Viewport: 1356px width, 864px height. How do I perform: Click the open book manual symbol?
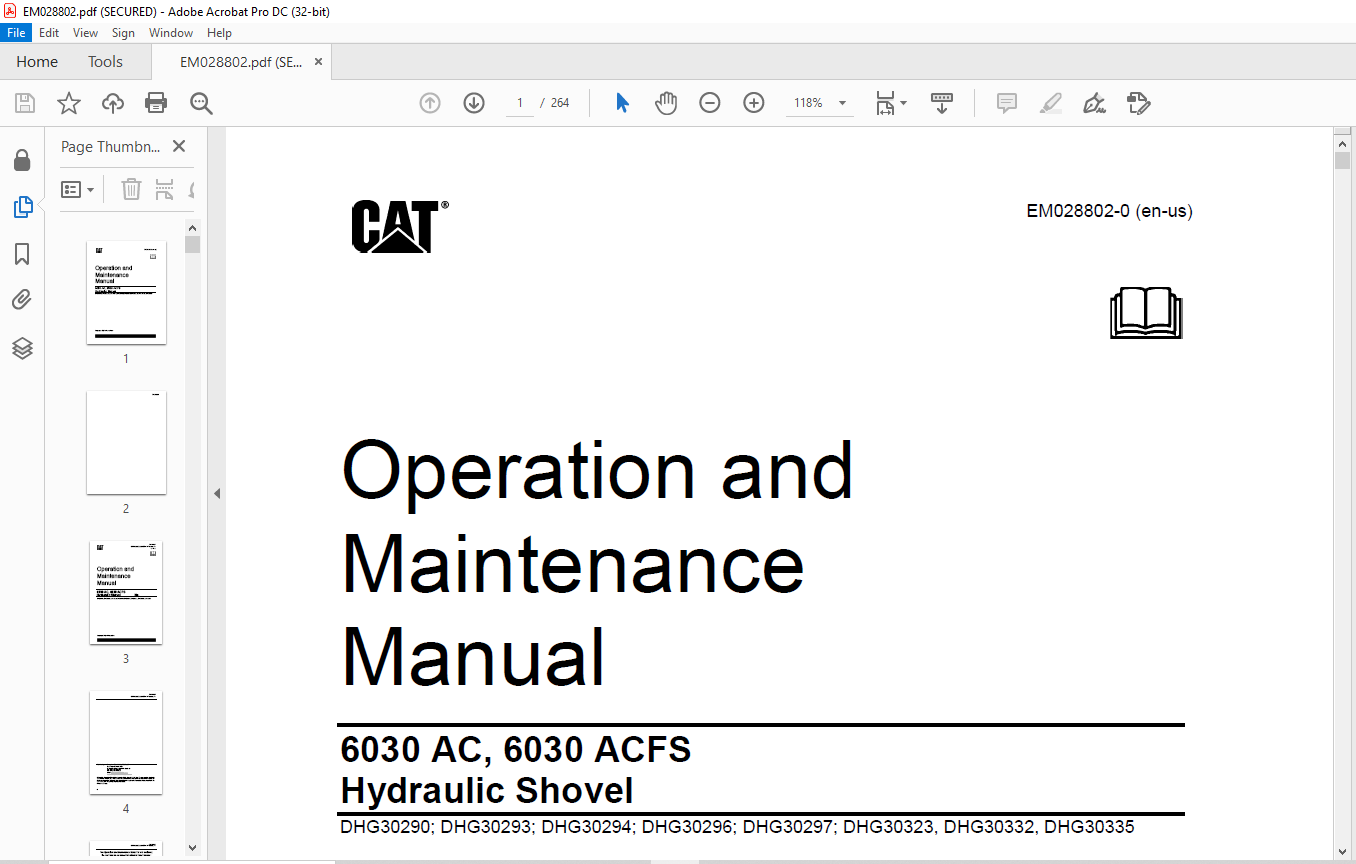[1146, 313]
